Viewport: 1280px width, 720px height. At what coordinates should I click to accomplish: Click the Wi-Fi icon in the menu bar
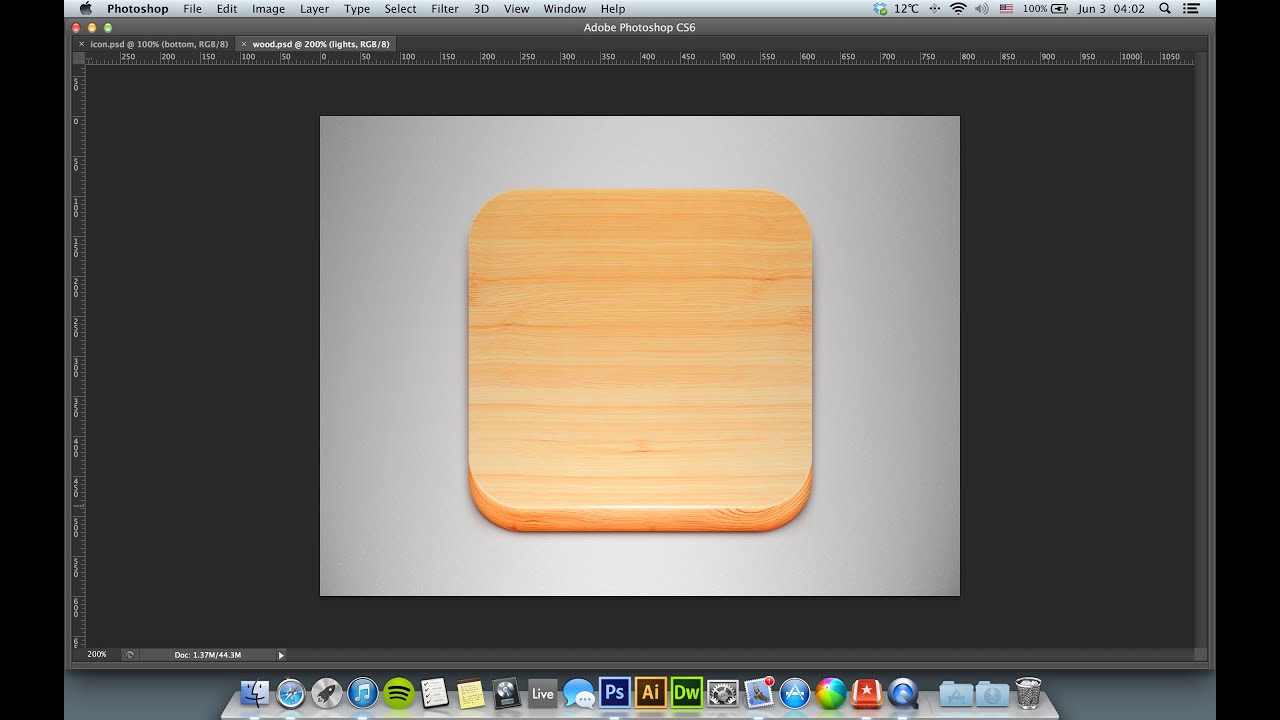click(x=958, y=8)
